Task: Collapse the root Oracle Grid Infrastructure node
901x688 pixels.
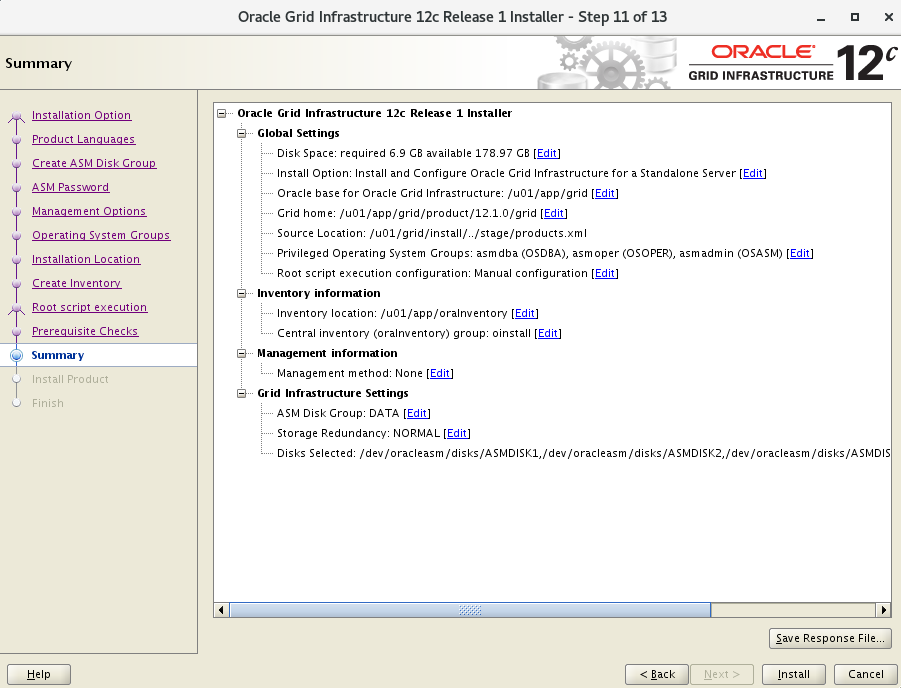Action: tap(221, 113)
